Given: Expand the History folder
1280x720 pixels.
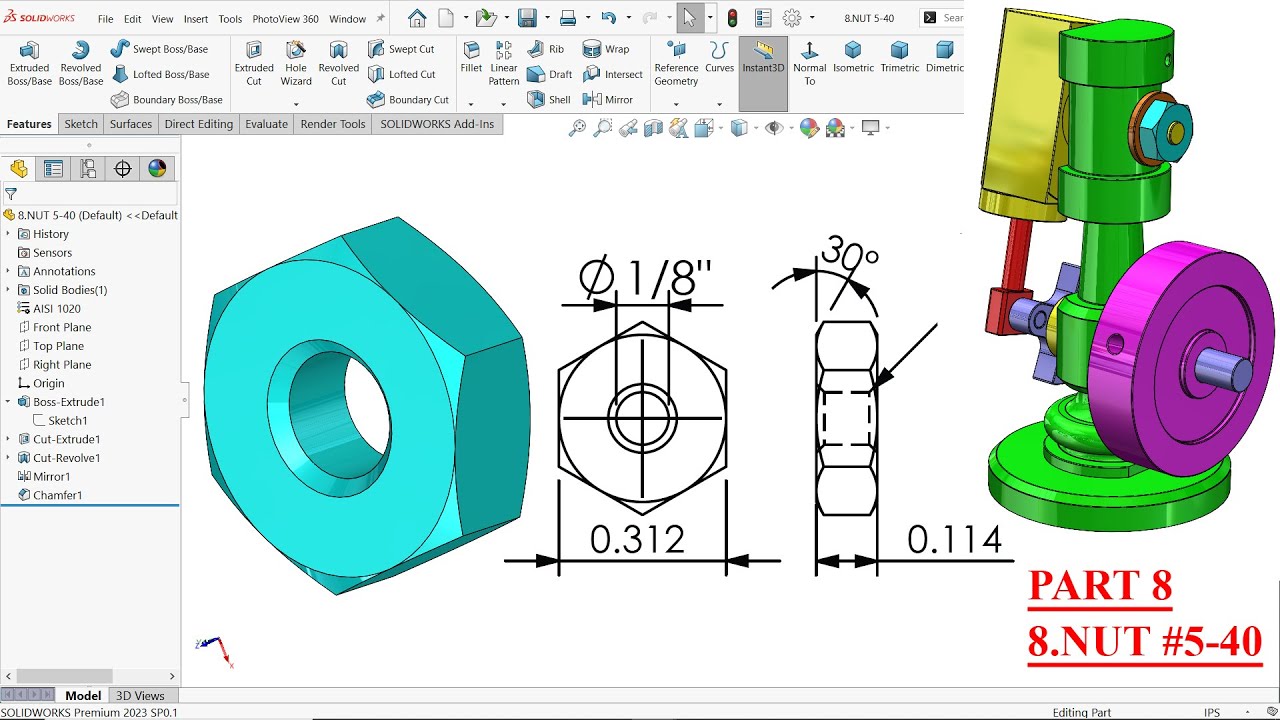Looking at the screenshot, I should 8,234.
